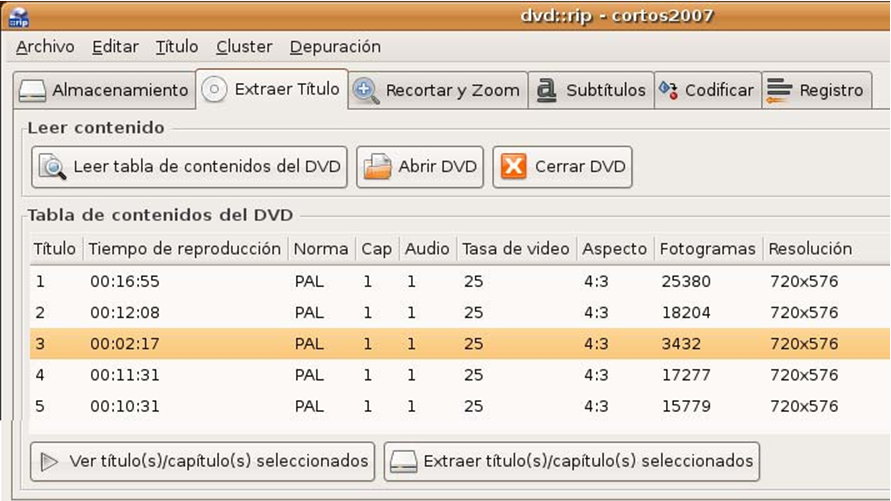Open the Editar menu
Image resolution: width=891 pixels, height=501 pixels.
coord(115,47)
